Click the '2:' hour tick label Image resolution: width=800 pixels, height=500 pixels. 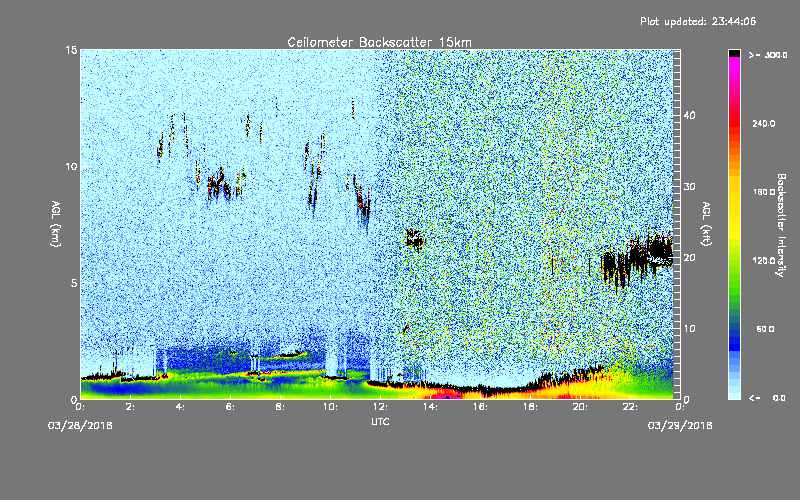[x=130, y=407]
